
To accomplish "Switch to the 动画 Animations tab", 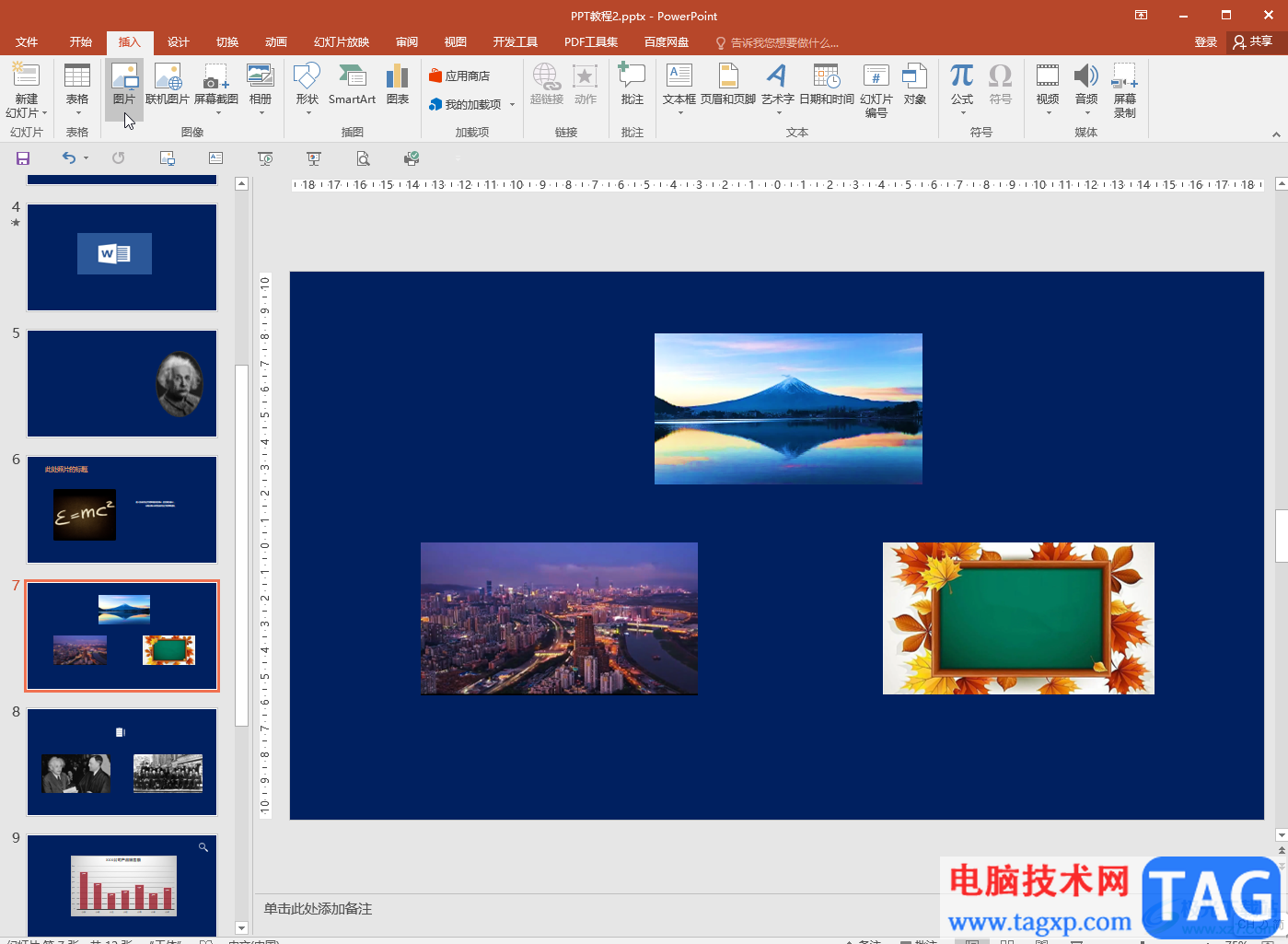I will pyautogui.click(x=276, y=42).
